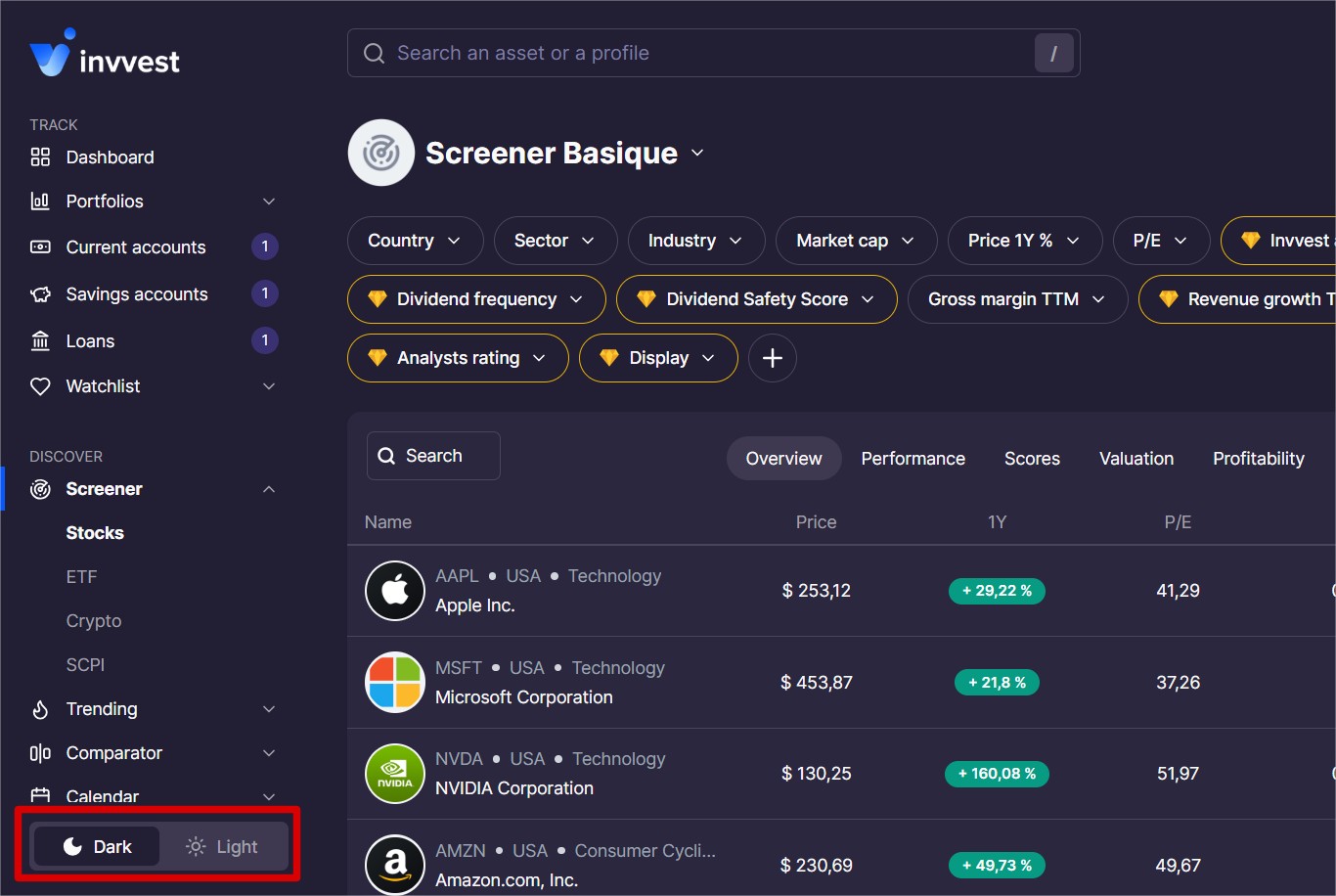Open the Price 1Y % filter dropdown
Screen dimensions: 1336x896
pyautogui.click(x=1025, y=241)
